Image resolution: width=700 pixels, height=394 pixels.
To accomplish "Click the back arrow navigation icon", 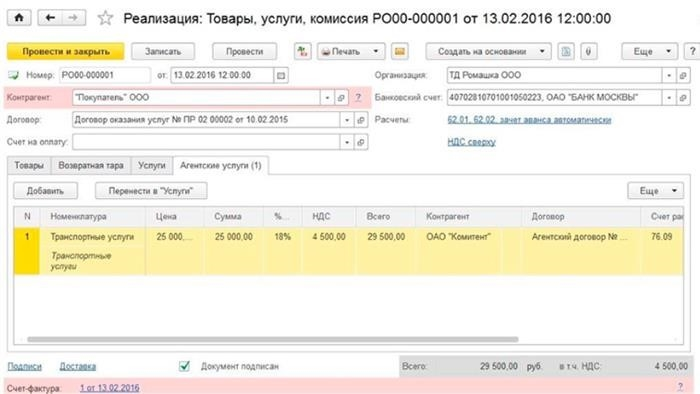I will 50,18.
